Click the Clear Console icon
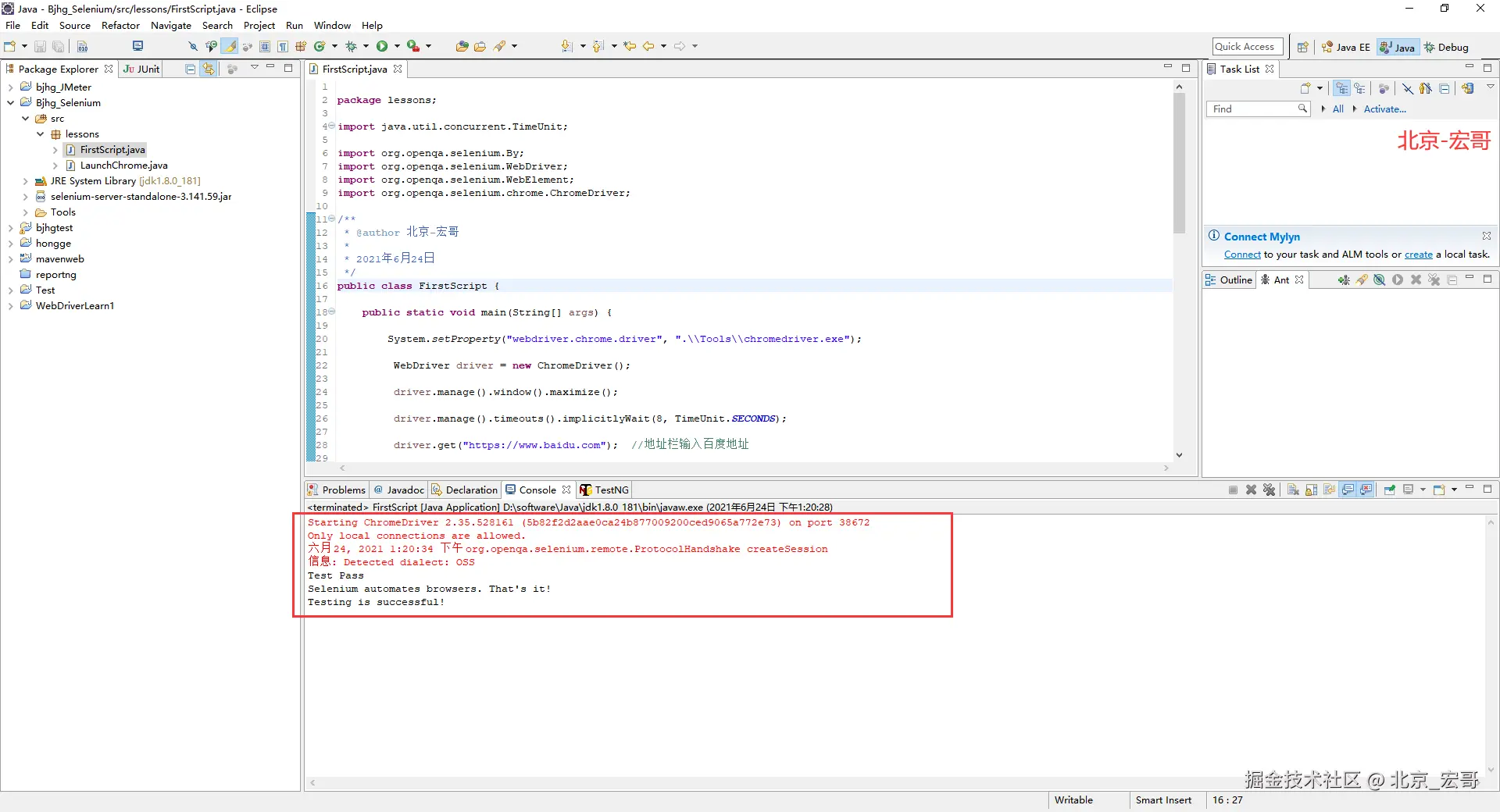Screen dimensions: 1500x812 click(1293, 490)
